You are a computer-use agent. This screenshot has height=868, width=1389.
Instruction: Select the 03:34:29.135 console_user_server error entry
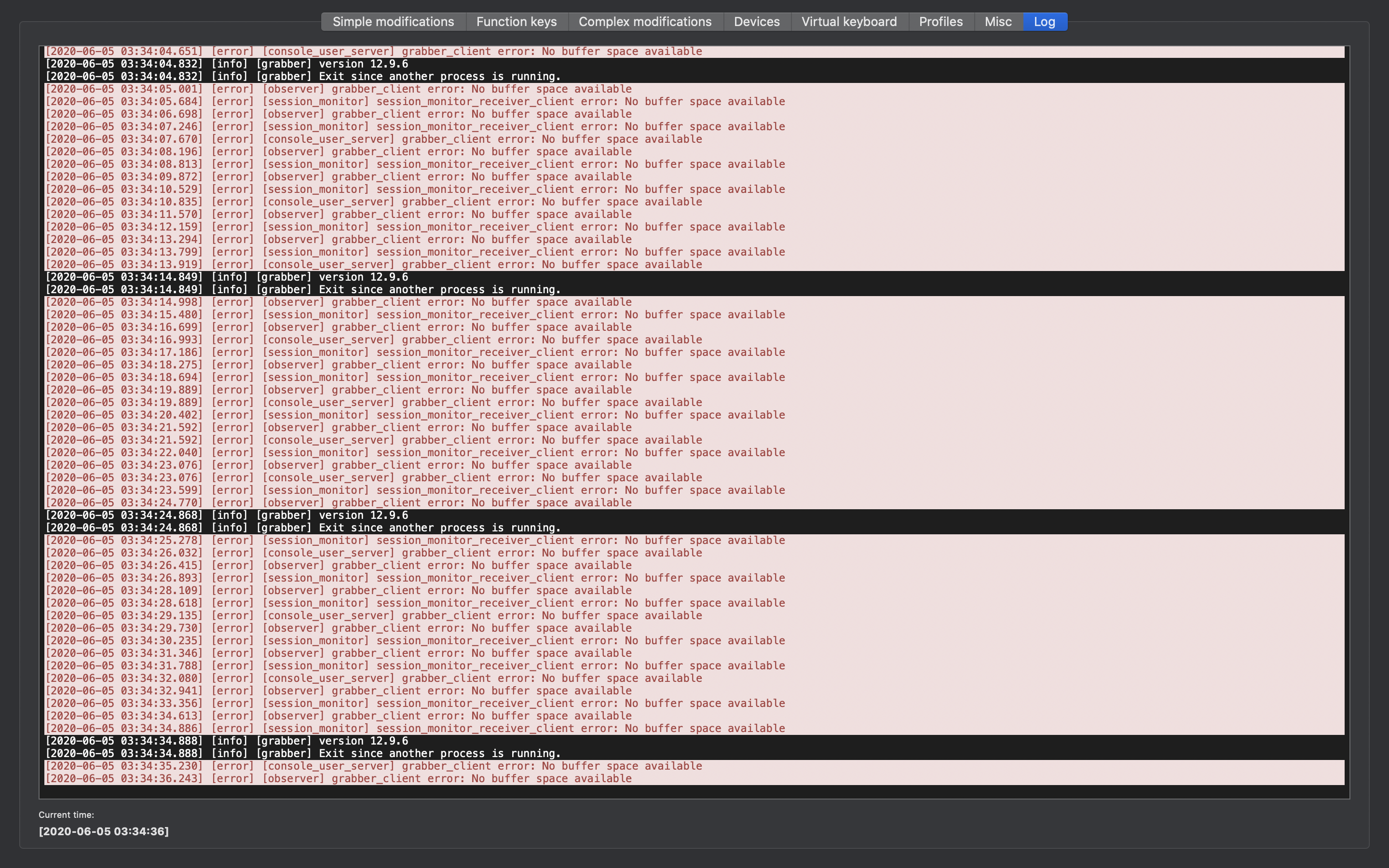tap(373, 615)
